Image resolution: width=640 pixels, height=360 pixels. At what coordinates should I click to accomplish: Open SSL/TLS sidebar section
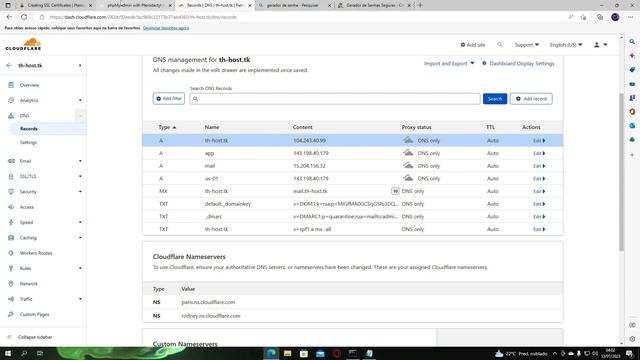click(28, 176)
